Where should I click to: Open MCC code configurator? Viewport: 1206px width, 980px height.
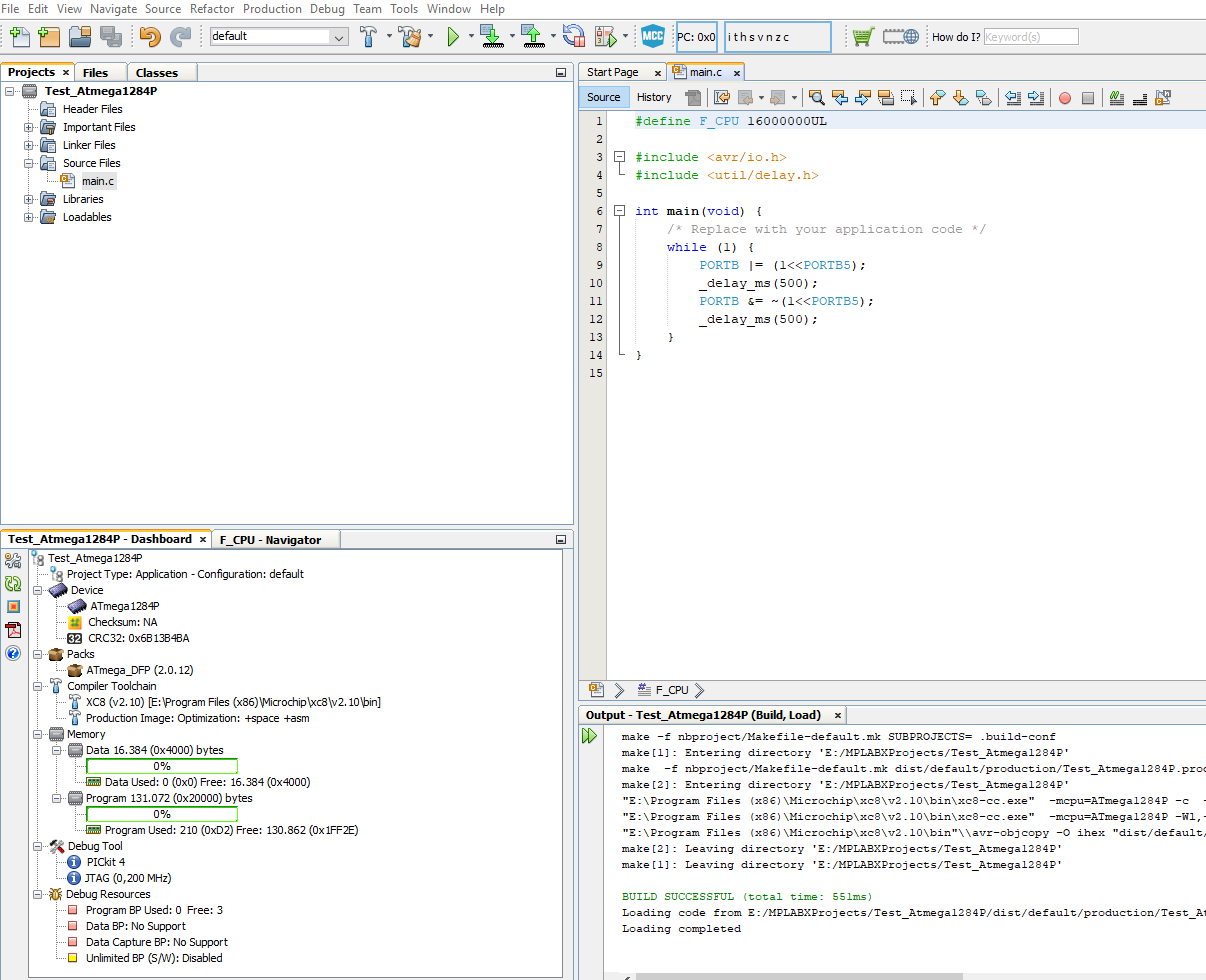[653, 37]
